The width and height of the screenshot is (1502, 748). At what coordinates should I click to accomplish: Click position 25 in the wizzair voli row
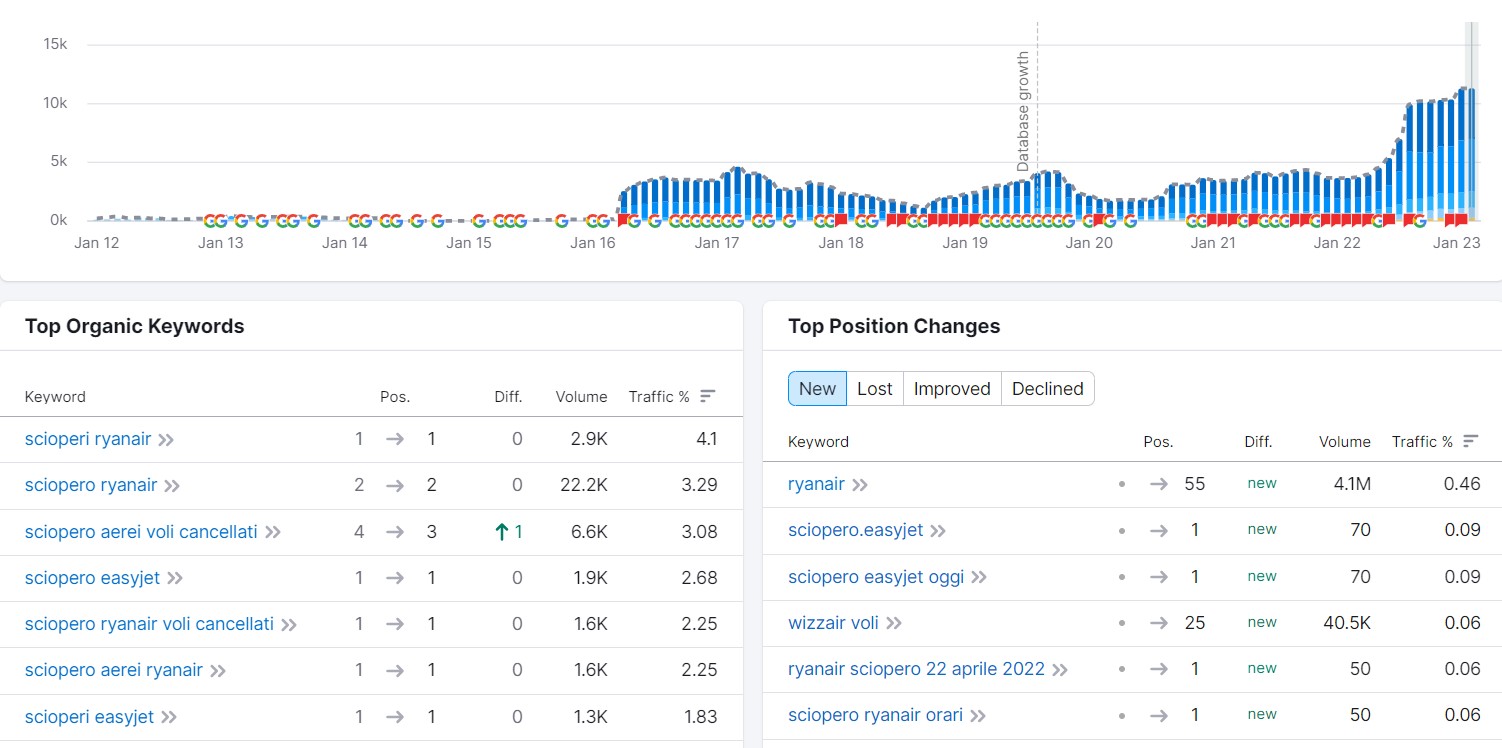tap(1194, 623)
